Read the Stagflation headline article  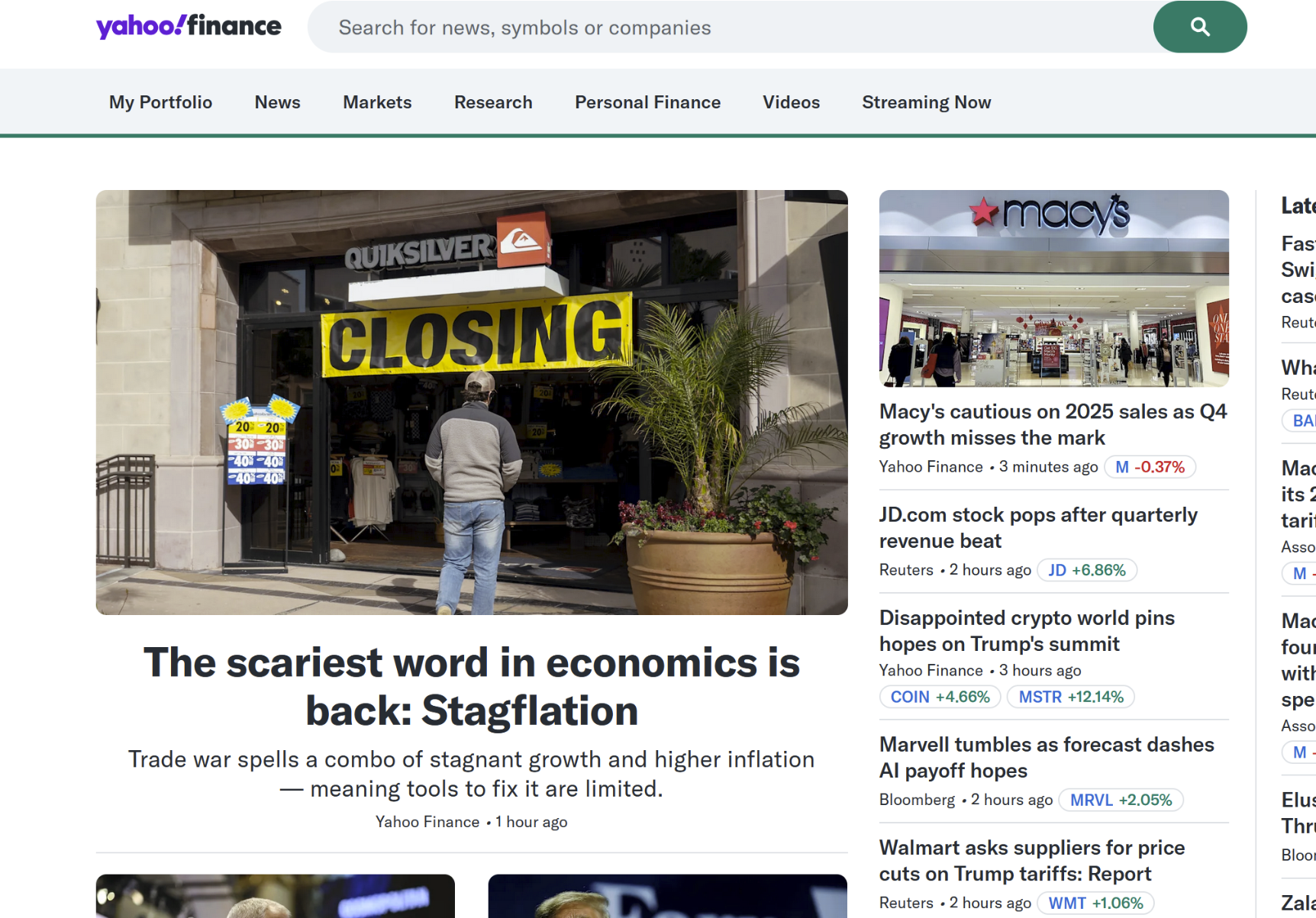(x=472, y=686)
